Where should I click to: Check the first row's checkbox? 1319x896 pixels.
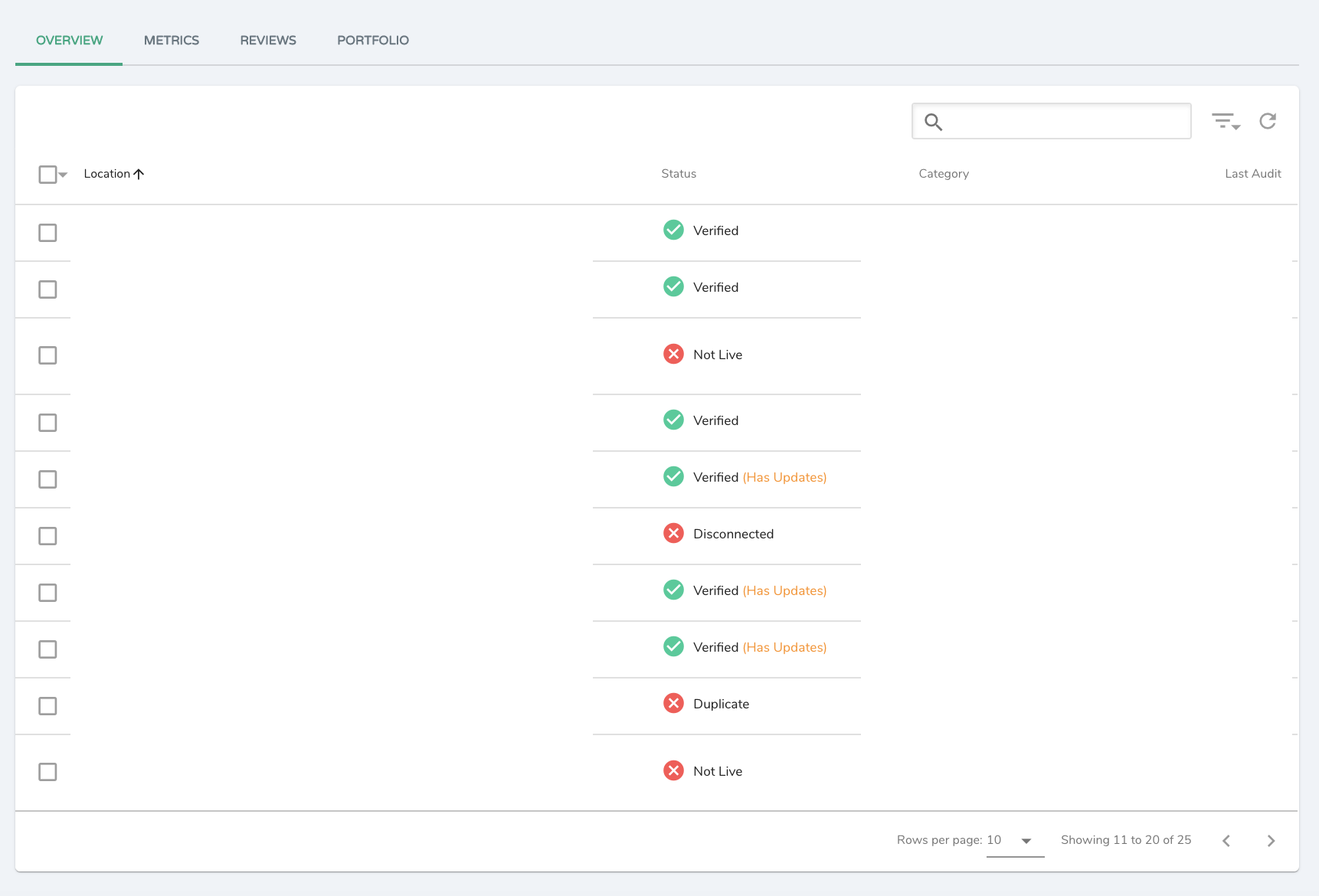(47, 233)
